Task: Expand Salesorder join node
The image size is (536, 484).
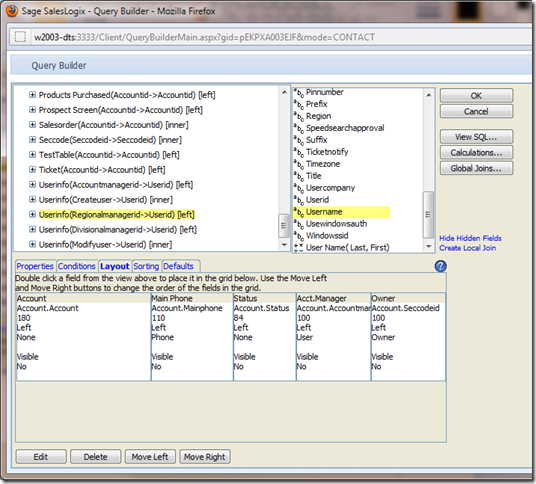Action: [32, 125]
